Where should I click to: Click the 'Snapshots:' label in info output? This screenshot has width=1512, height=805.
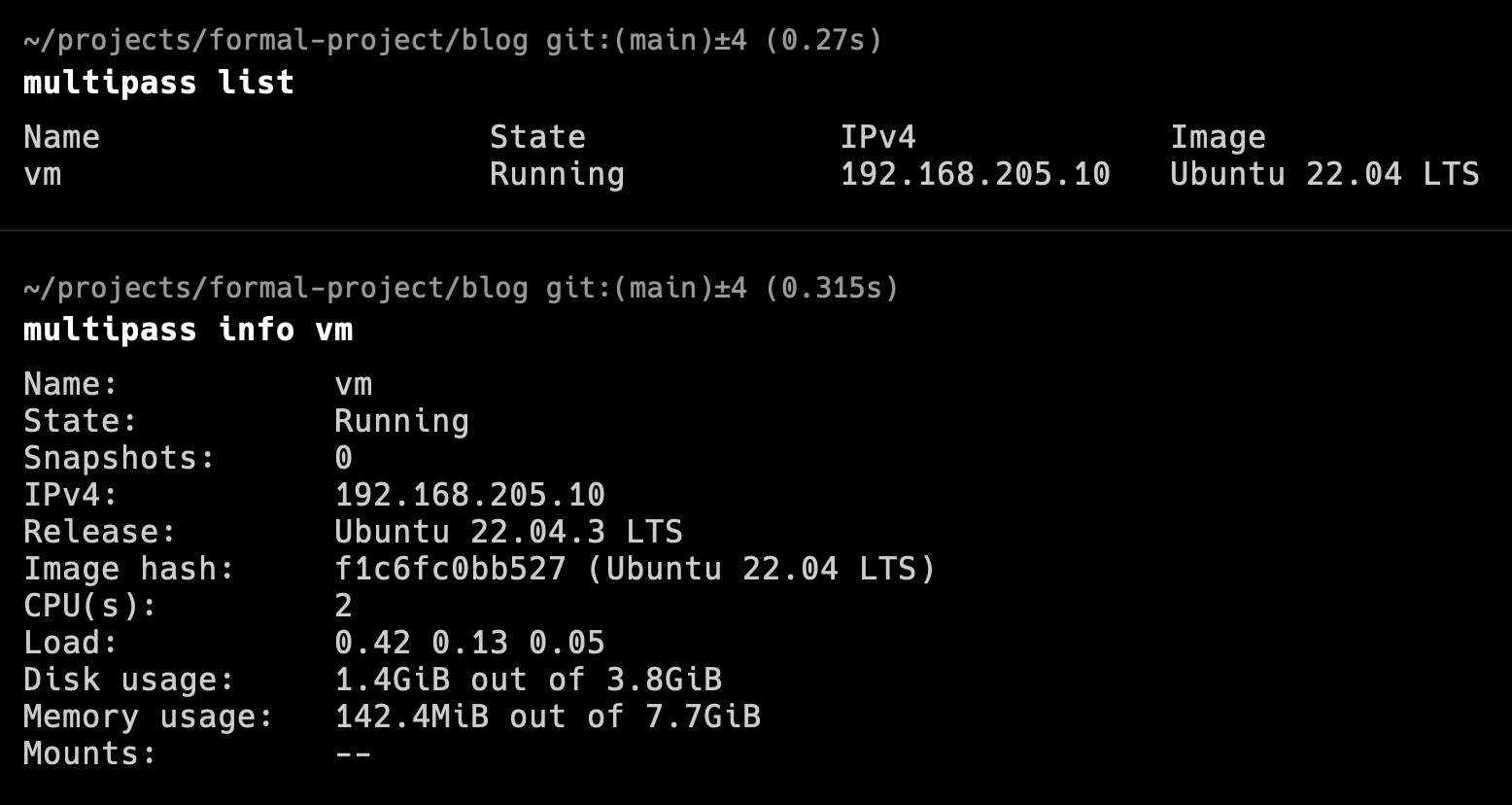coord(120,458)
